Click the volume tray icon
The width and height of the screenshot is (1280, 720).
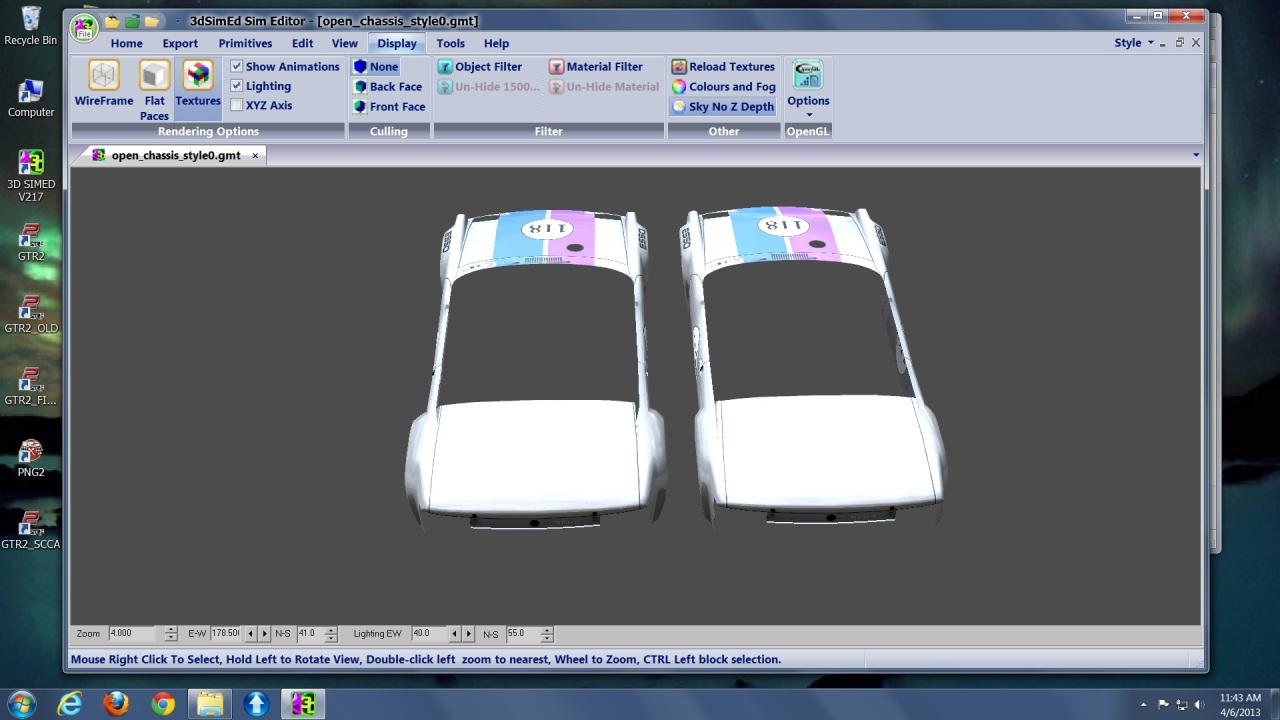pyautogui.click(x=1199, y=705)
